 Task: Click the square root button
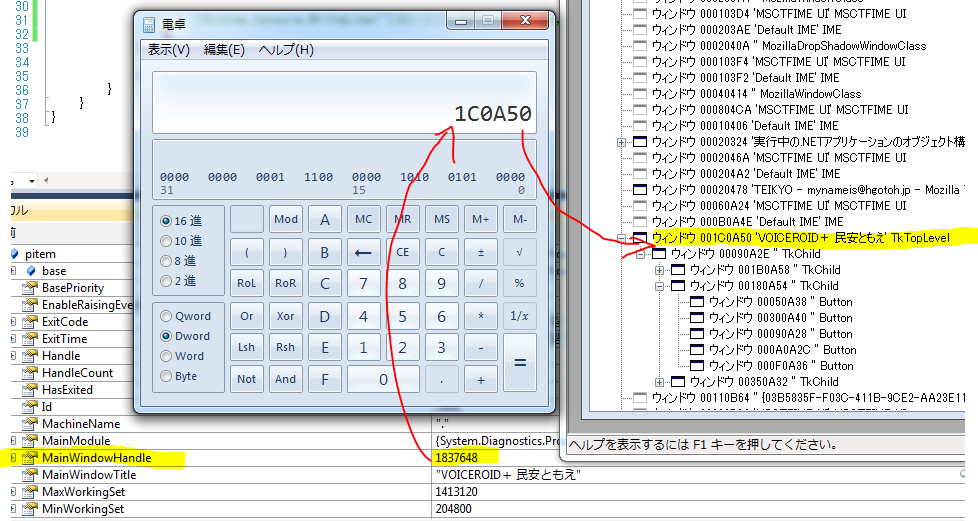pos(520,252)
